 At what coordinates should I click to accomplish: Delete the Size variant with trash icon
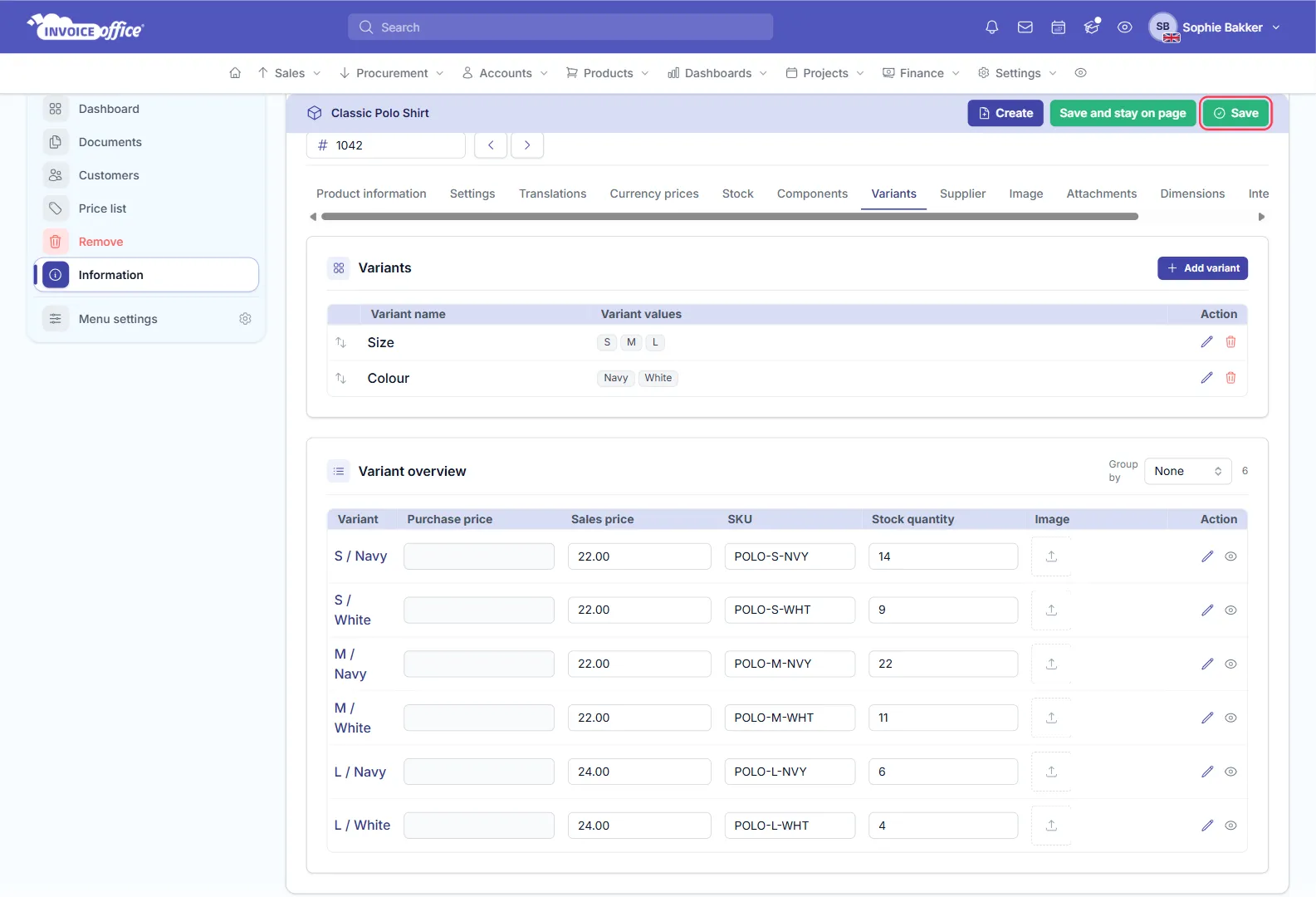[1230, 342]
